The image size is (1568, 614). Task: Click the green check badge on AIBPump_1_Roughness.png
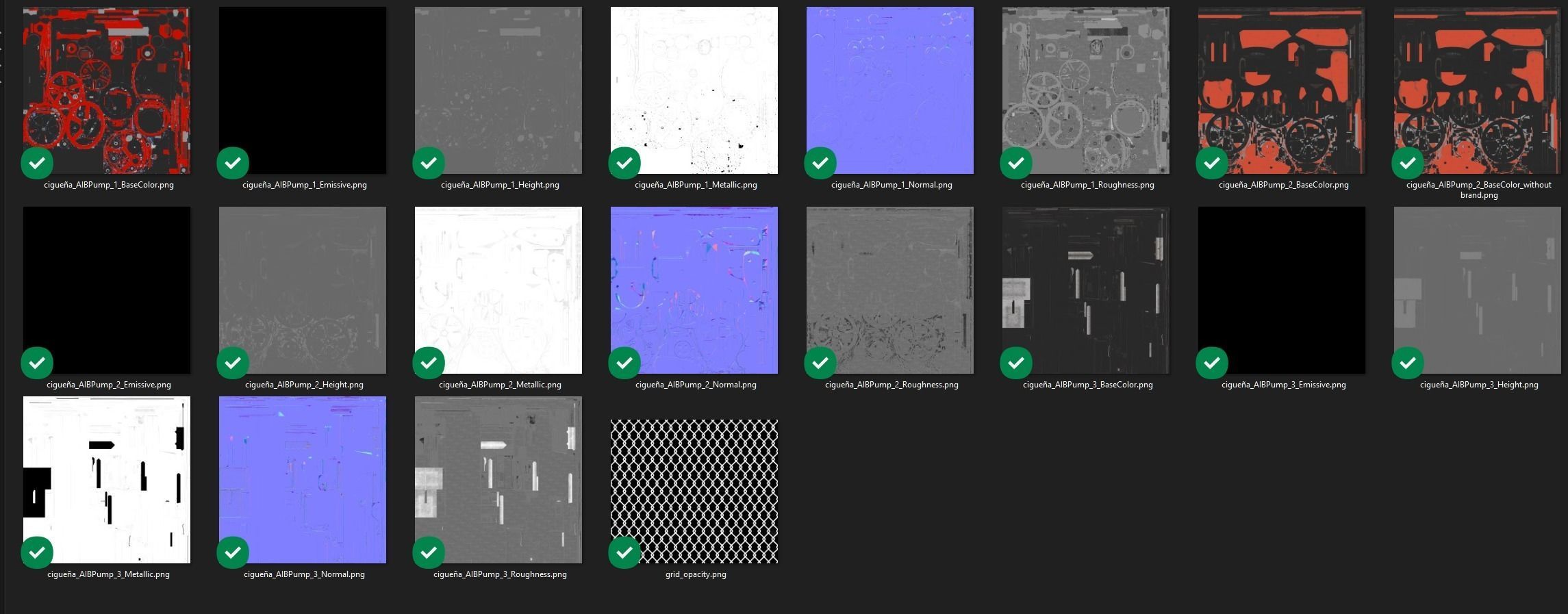point(1016,163)
